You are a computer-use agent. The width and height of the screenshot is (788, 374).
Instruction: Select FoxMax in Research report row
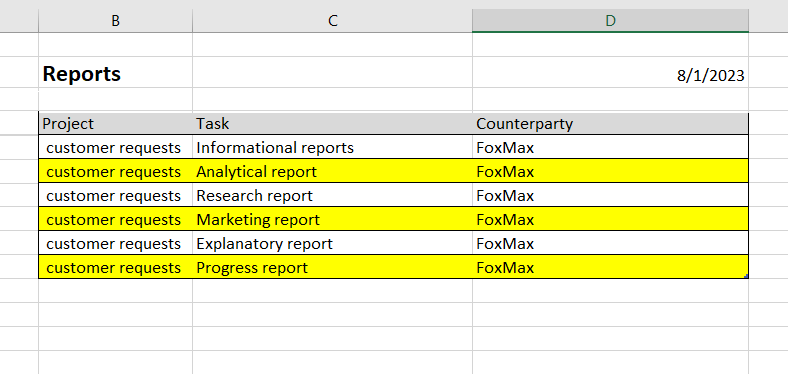click(610, 195)
